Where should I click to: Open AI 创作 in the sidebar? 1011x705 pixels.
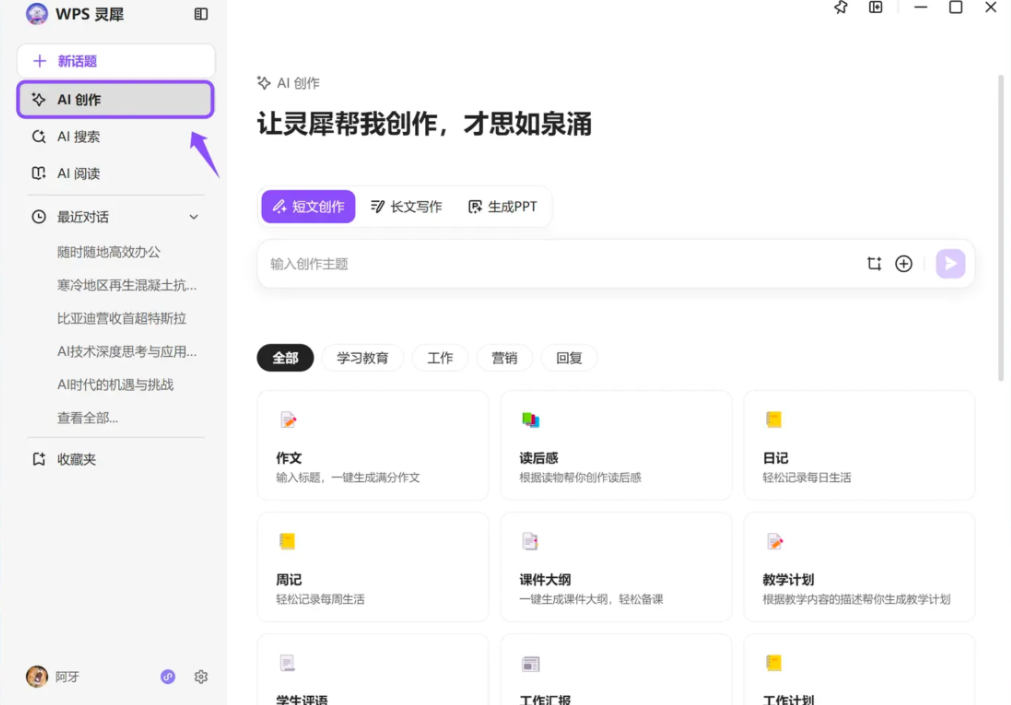click(115, 99)
